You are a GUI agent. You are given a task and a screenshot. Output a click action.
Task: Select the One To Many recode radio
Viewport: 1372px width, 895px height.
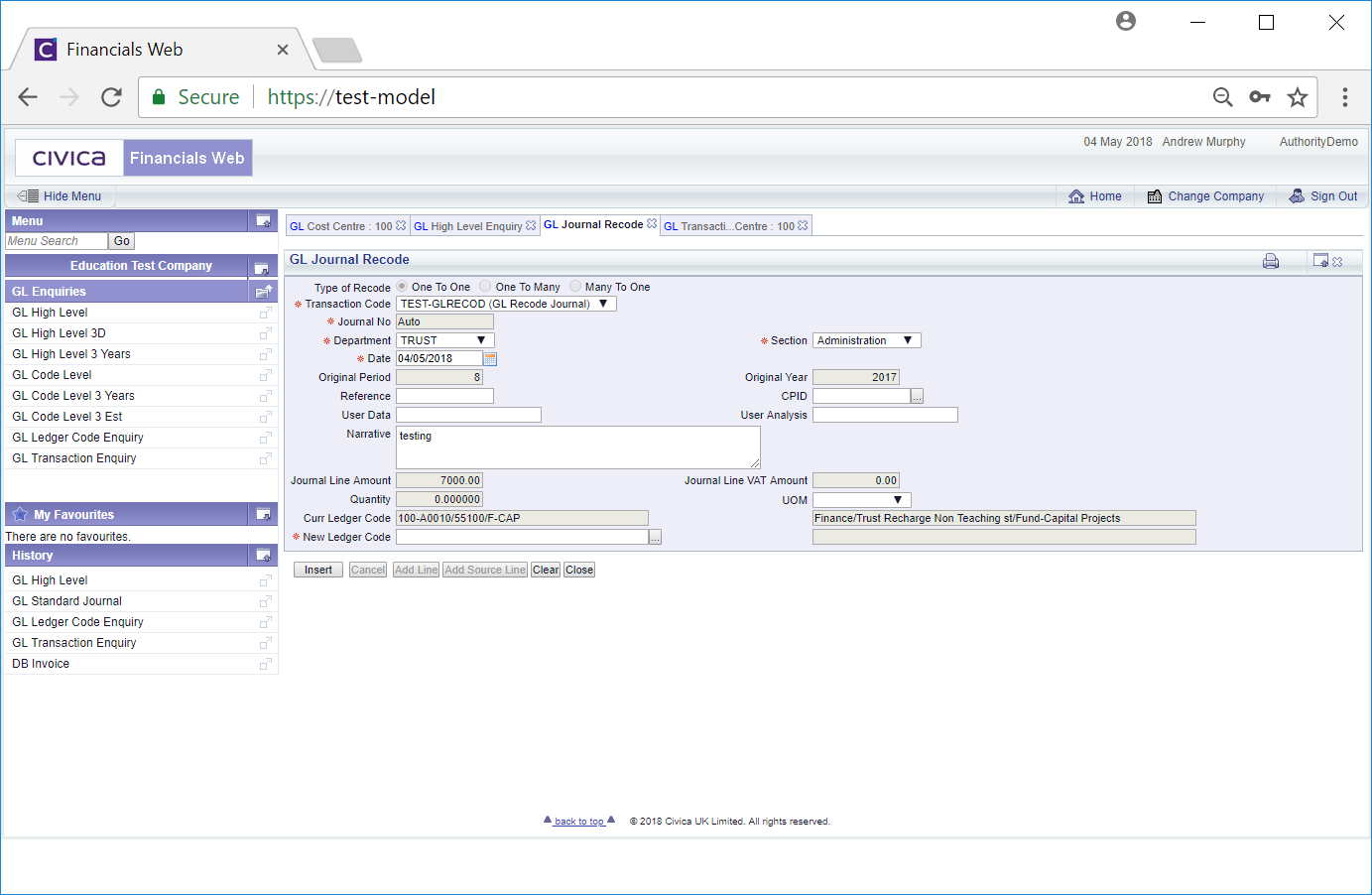pos(485,286)
